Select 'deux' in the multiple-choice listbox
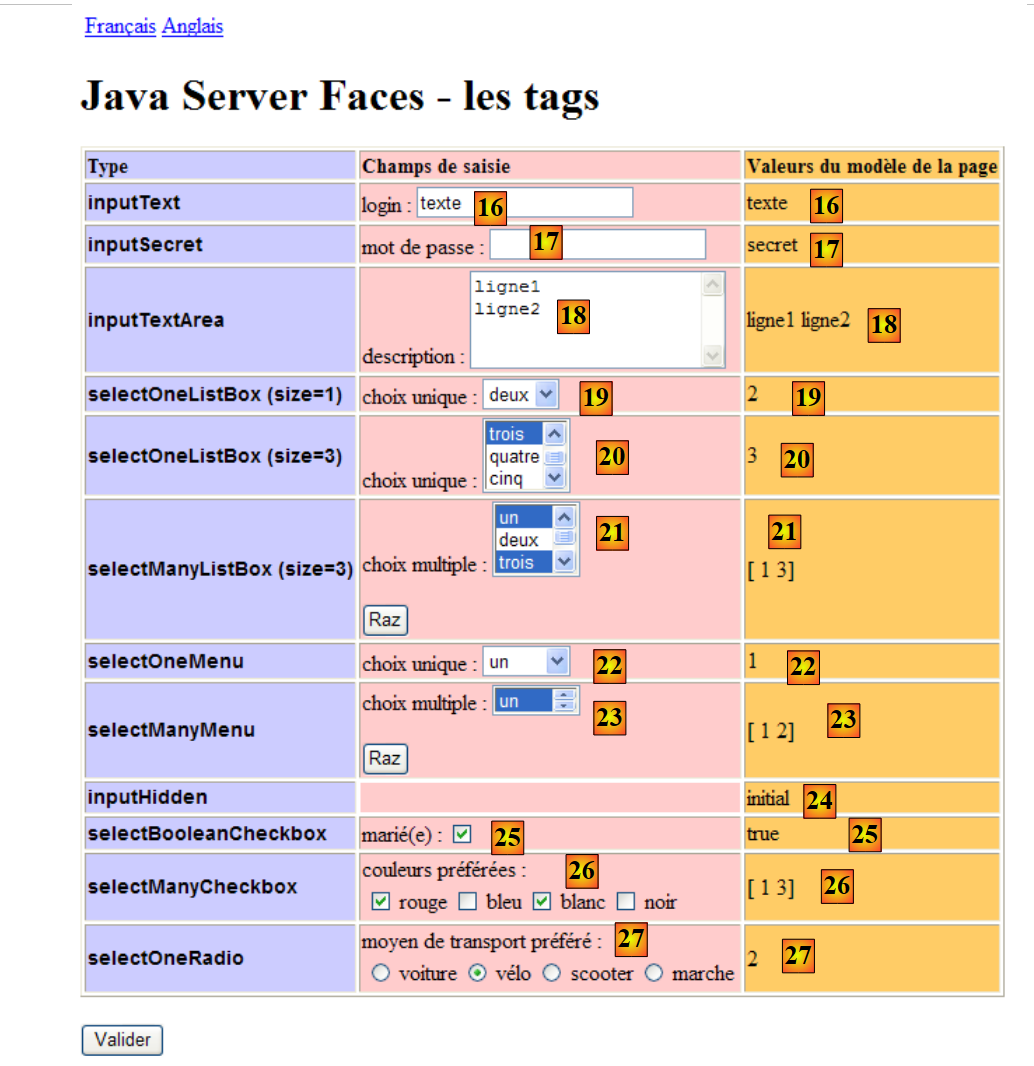 coord(519,540)
